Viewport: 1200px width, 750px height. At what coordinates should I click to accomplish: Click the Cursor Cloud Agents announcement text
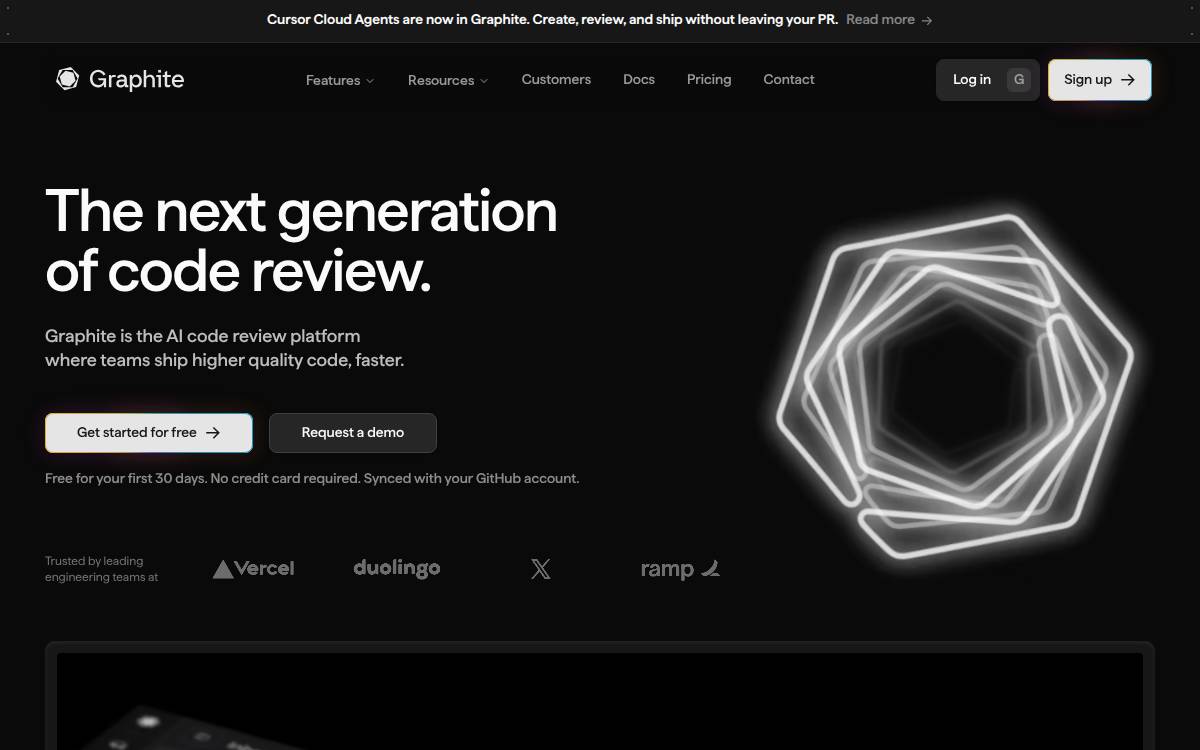tap(552, 20)
